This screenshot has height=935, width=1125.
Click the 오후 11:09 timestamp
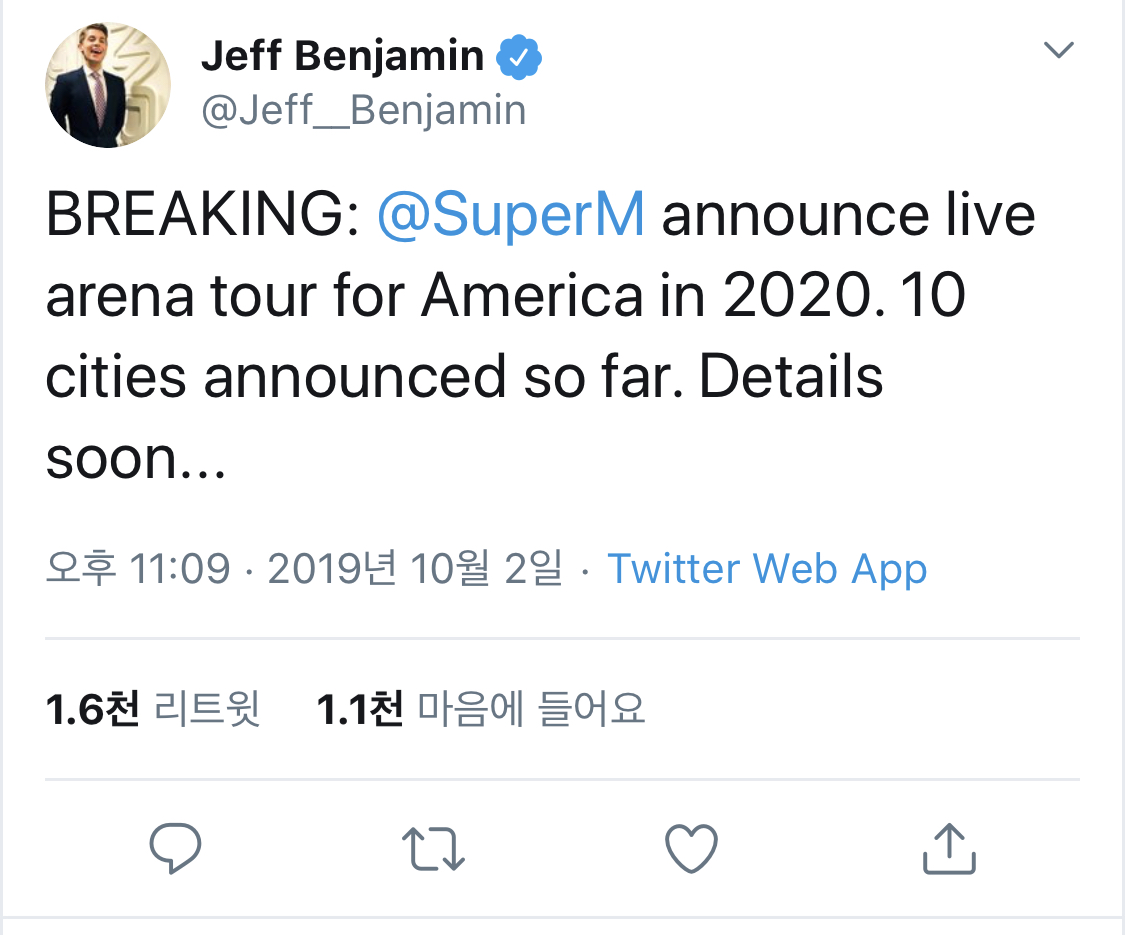coord(138,569)
